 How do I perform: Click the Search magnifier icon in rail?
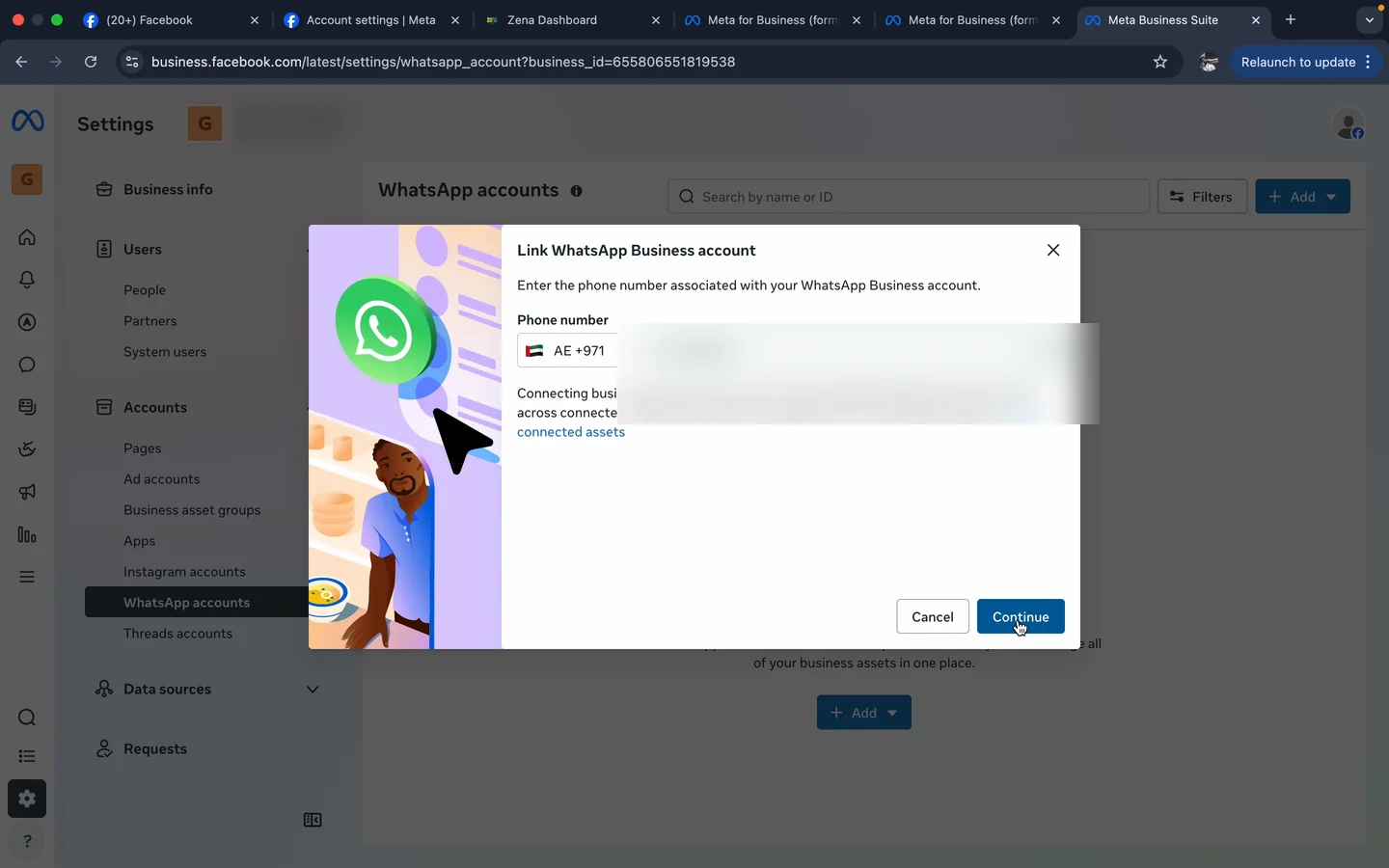(27, 718)
